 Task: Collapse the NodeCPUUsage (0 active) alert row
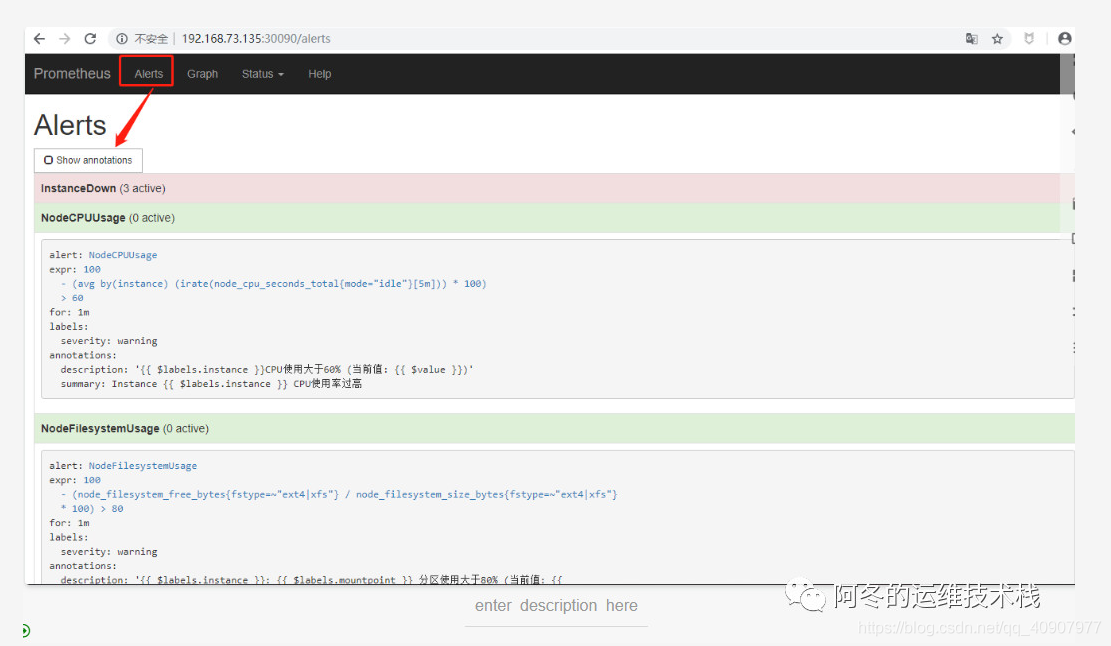coord(554,218)
